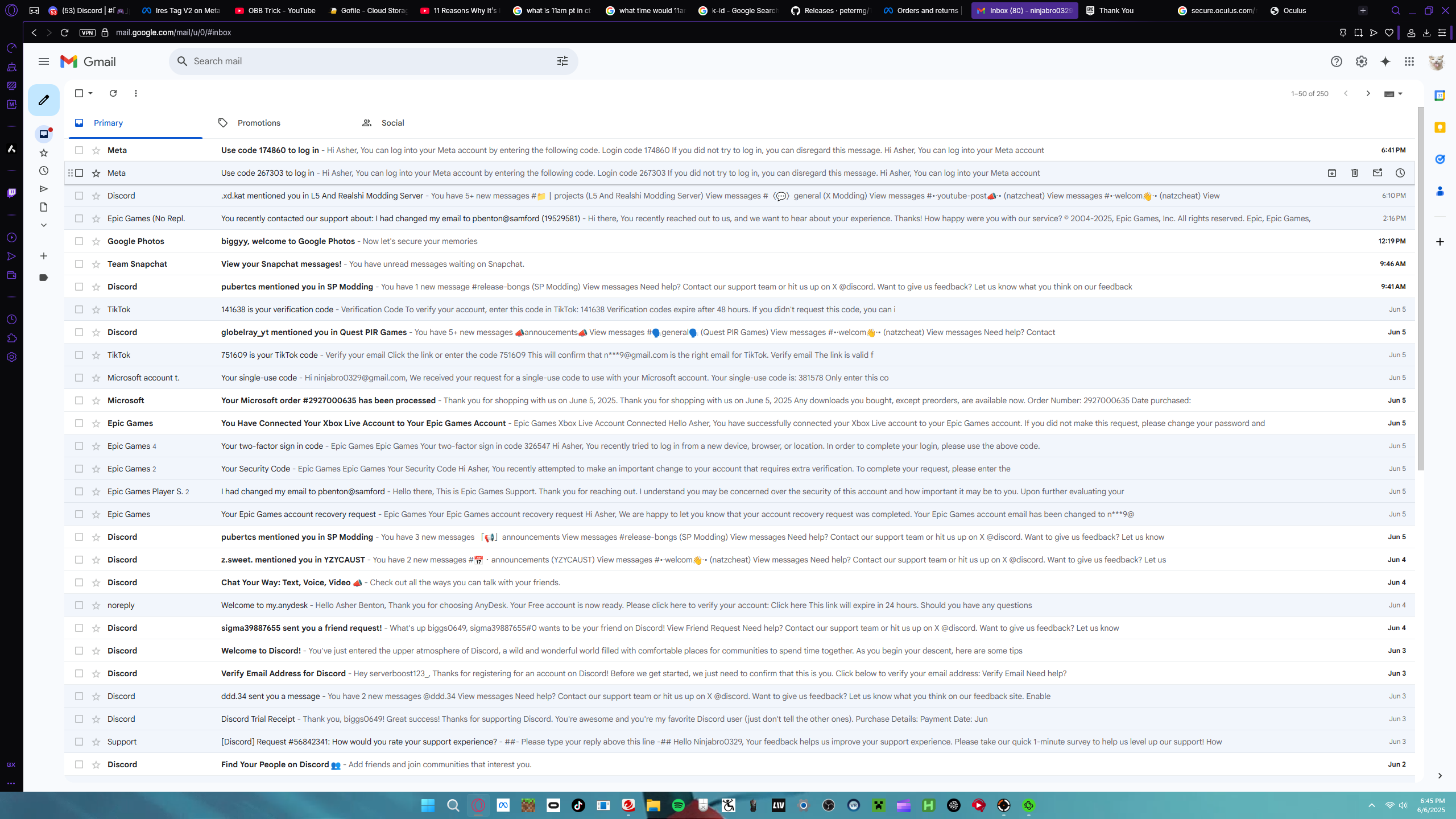The image size is (1456, 819).
Task: Snooze the Meta code 267303 email
Action: (x=1400, y=173)
